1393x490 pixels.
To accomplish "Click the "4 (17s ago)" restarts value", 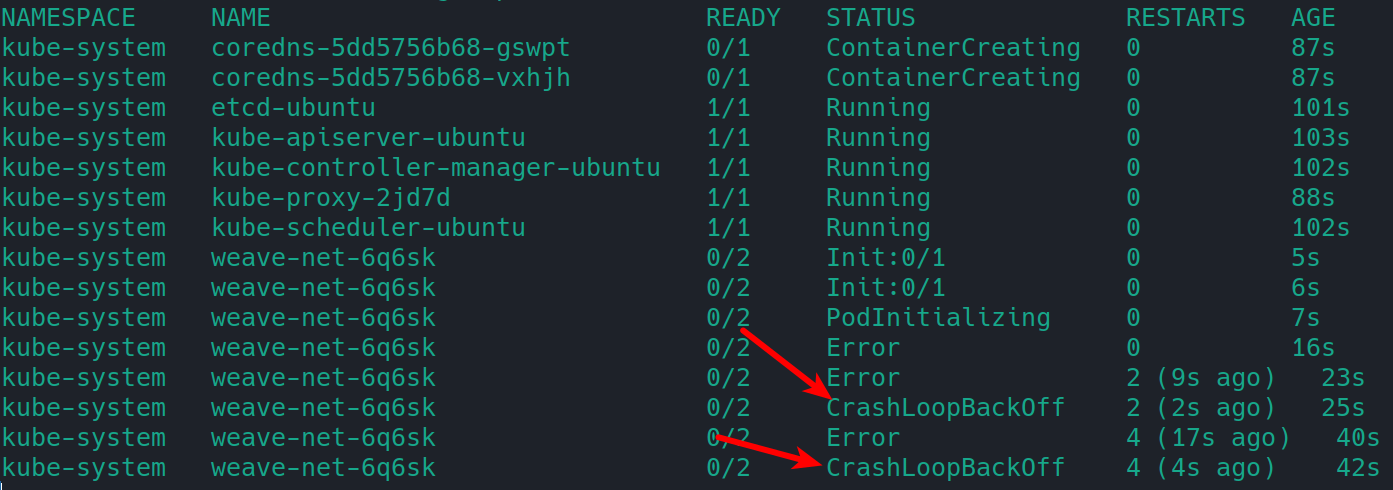I will click(1208, 437).
